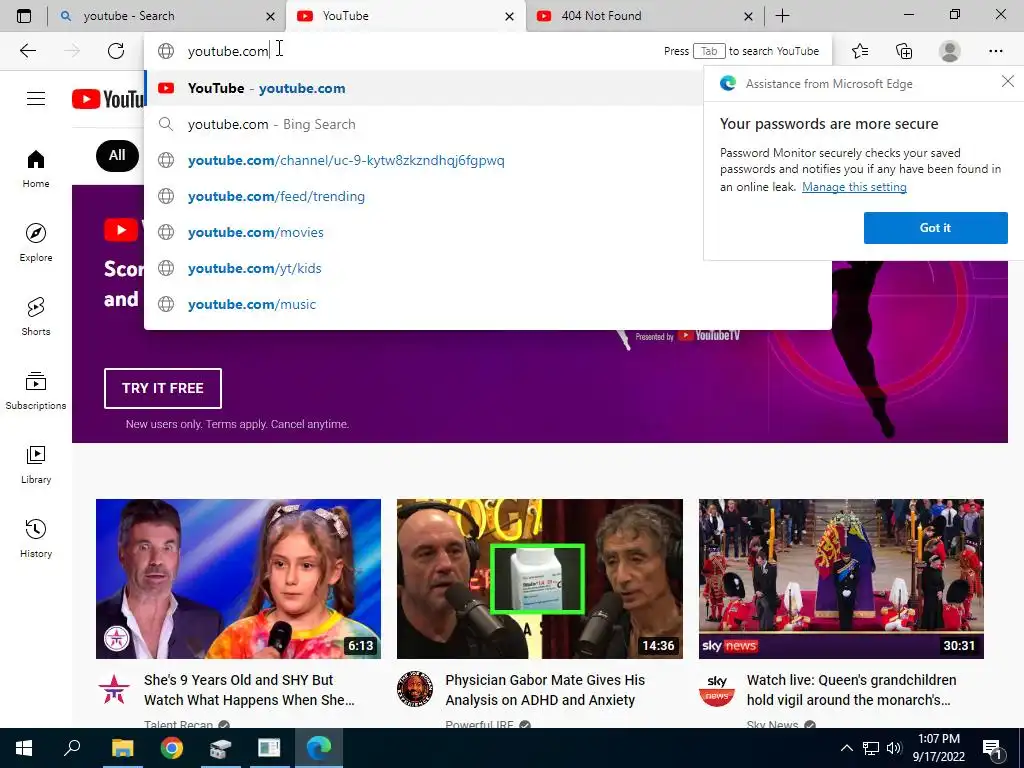Open the Physician Gabor Mate video title
Screen dimensions: 1024x768
coord(545,690)
